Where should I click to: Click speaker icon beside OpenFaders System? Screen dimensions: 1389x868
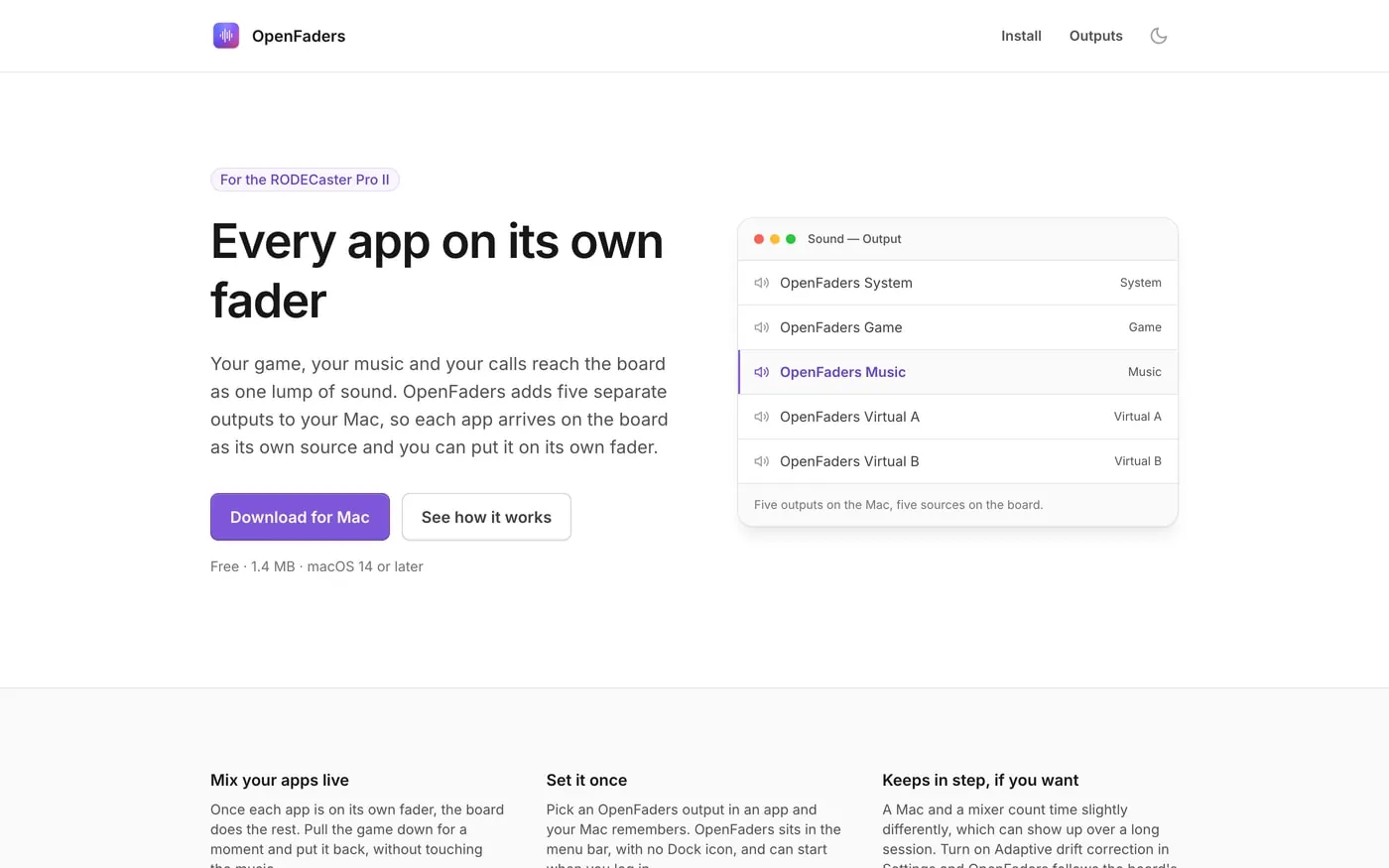pyautogui.click(x=762, y=283)
